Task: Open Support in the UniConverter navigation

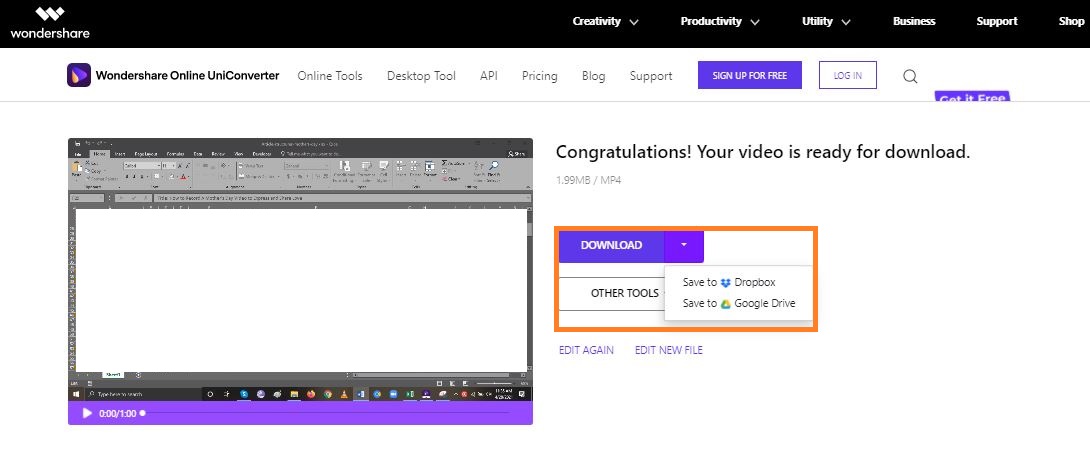Action: (651, 76)
